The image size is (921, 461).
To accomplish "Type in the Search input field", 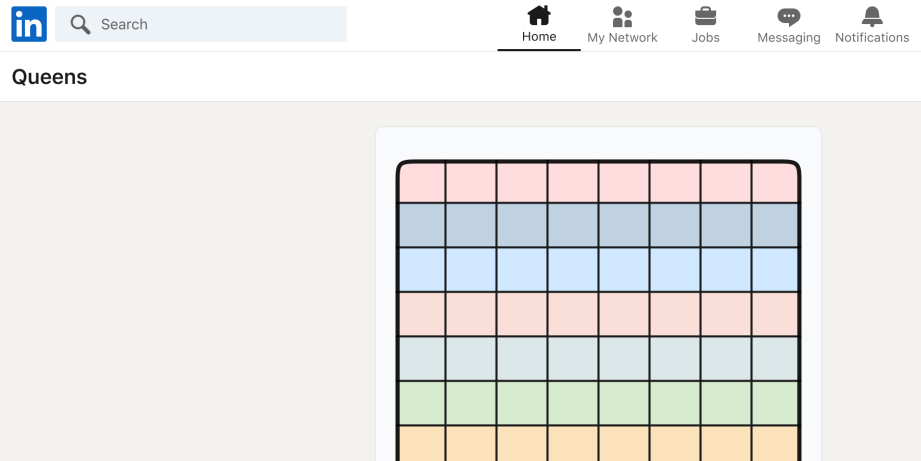I will (218, 24).
